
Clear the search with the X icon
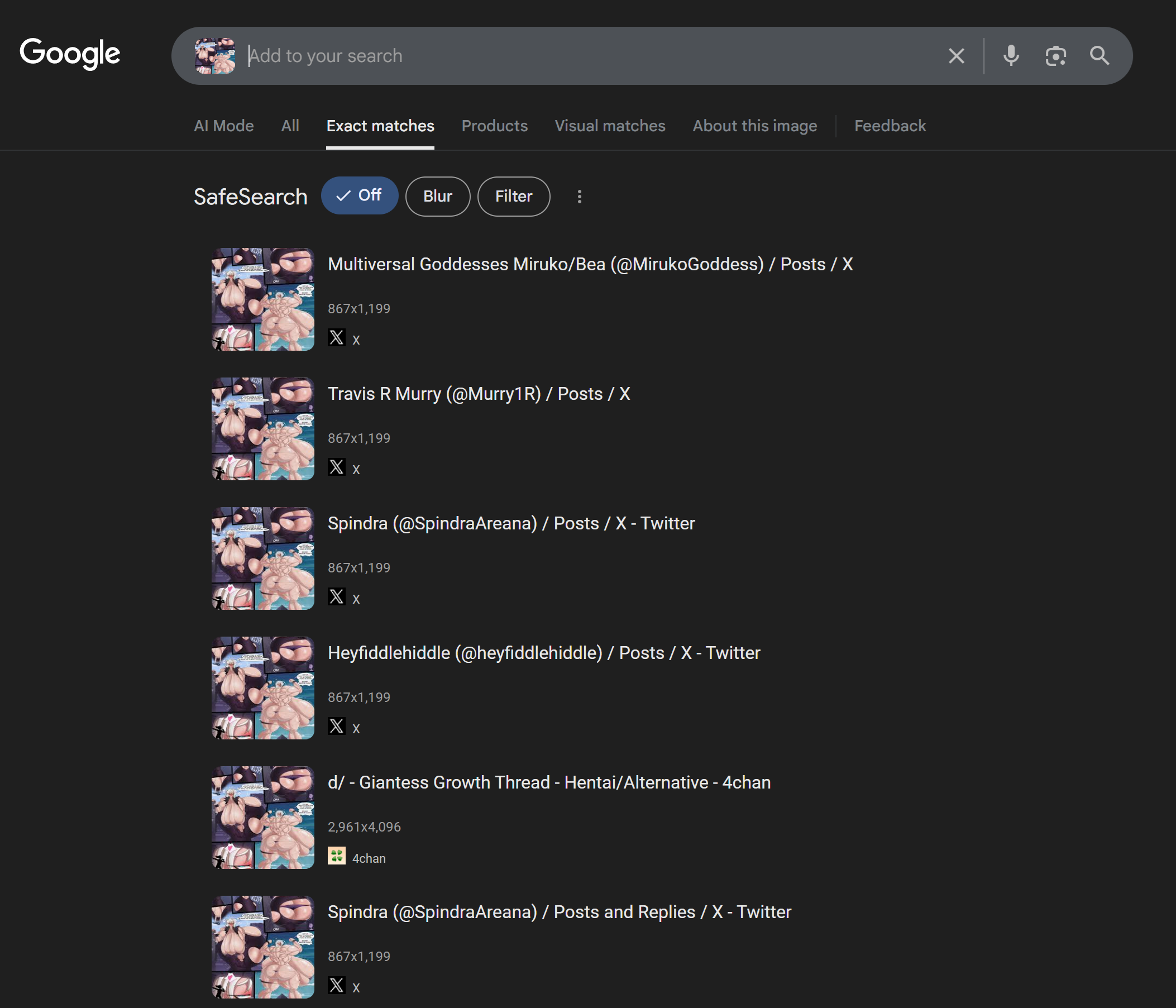[x=957, y=56]
